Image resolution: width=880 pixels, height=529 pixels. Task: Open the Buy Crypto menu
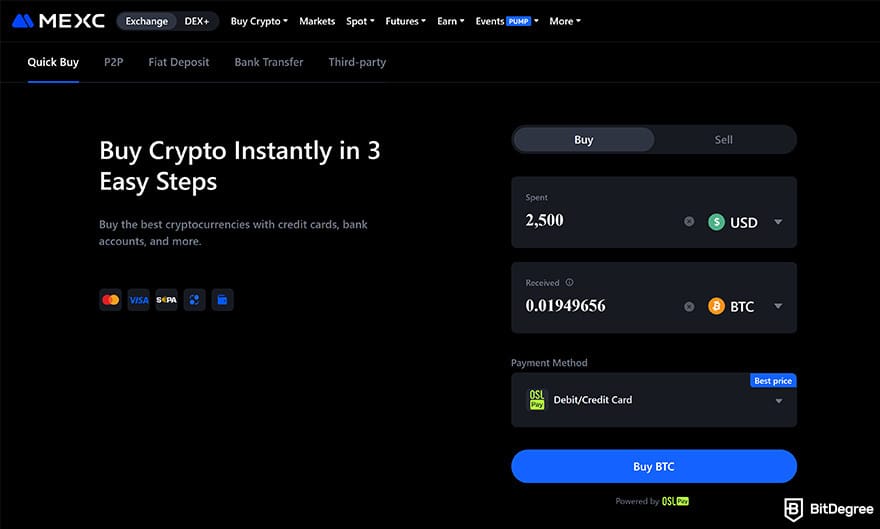[259, 21]
